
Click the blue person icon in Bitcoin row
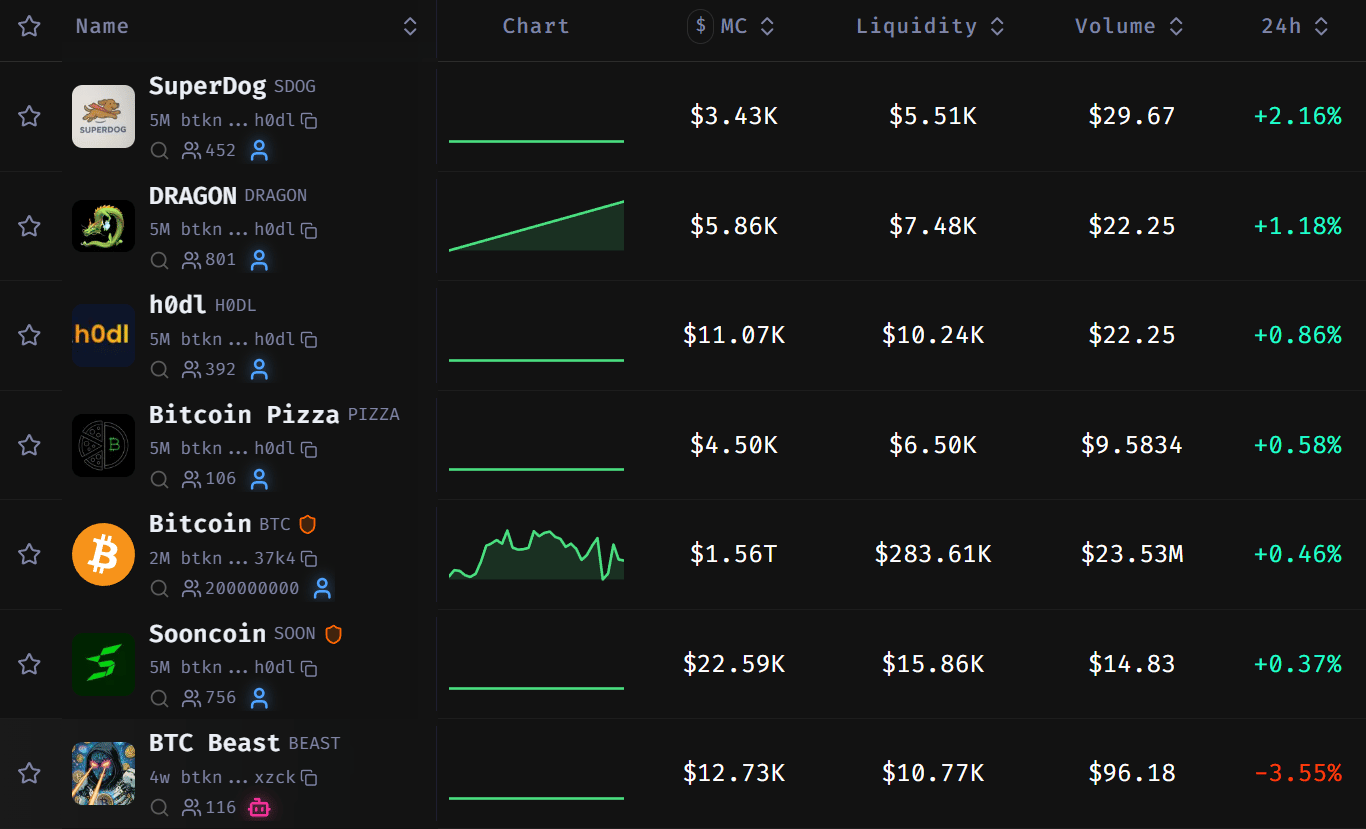click(x=322, y=588)
